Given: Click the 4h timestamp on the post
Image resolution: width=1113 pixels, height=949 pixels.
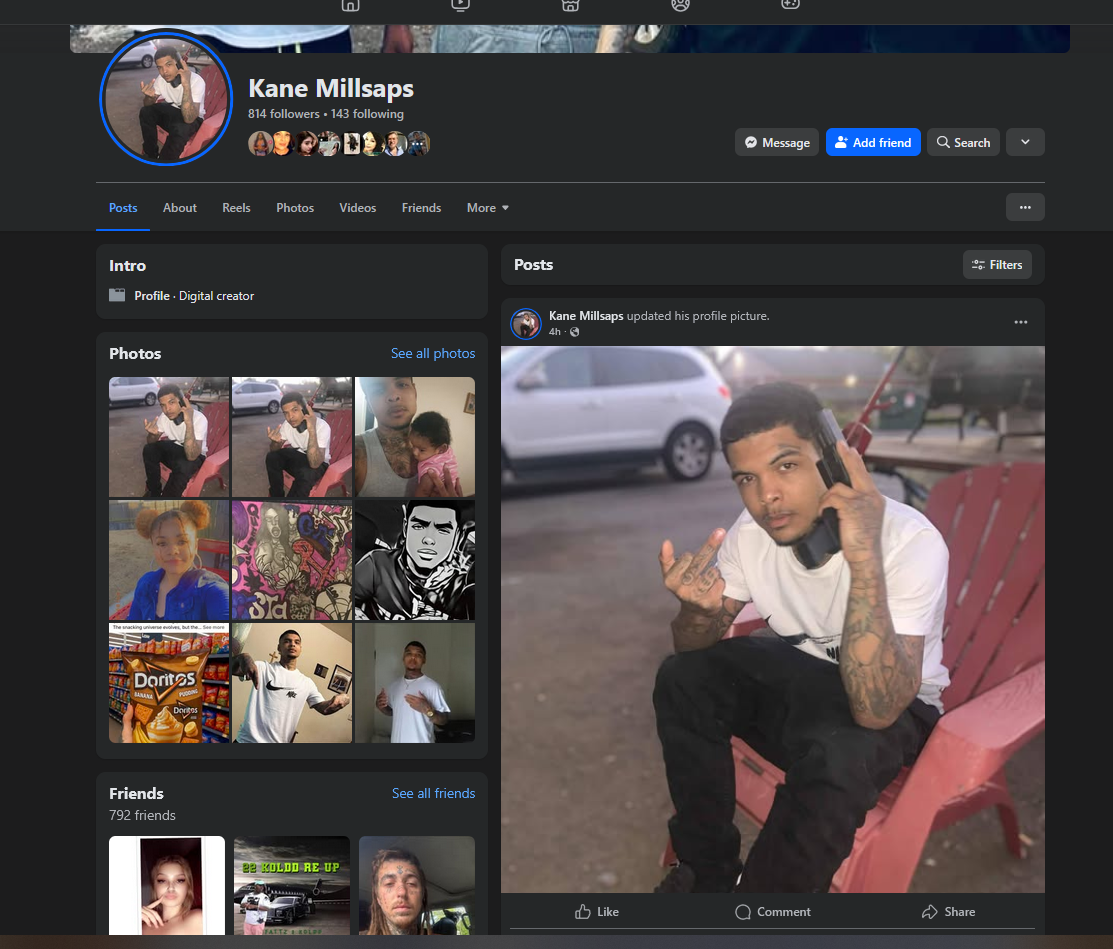Looking at the screenshot, I should (x=554, y=331).
